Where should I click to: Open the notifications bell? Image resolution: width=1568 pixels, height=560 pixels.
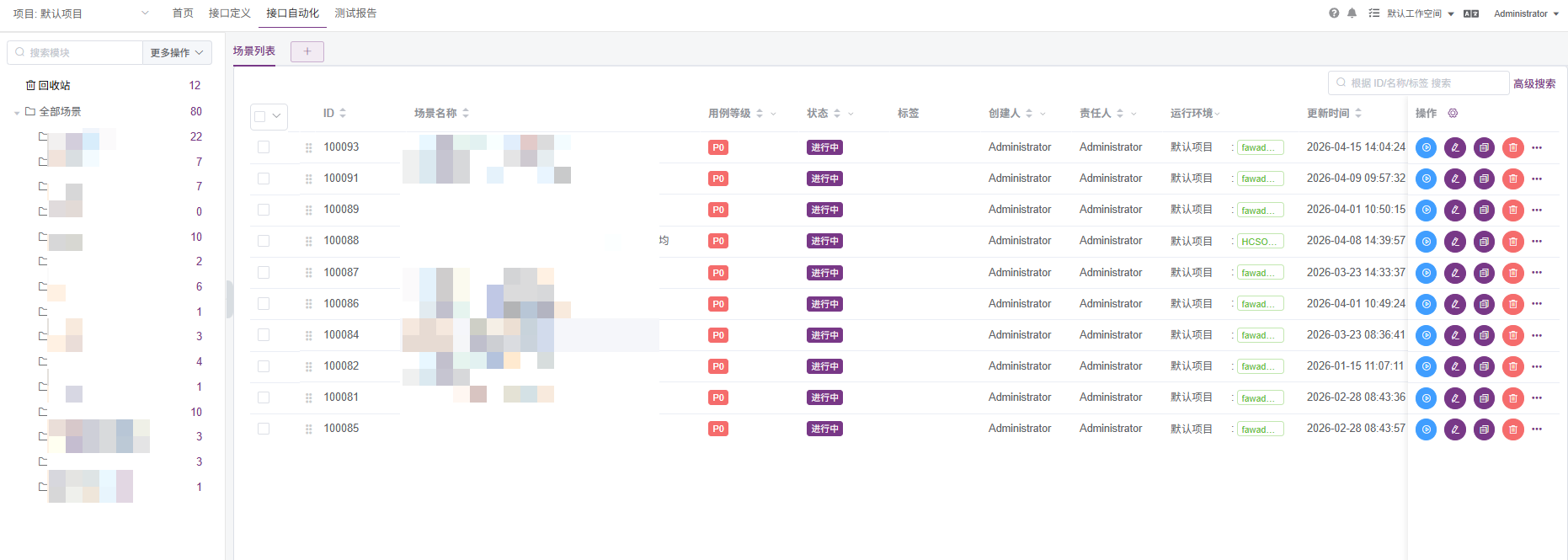(x=1352, y=13)
